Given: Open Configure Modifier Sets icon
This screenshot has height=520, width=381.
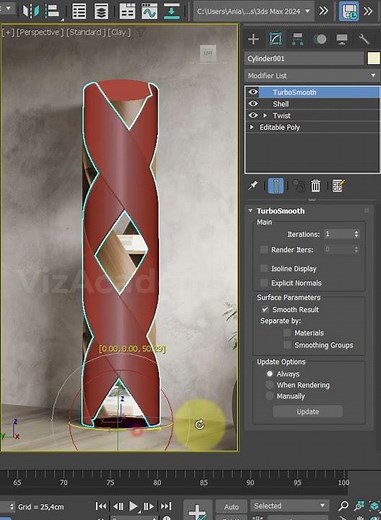Looking at the screenshot, I should (338, 186).
